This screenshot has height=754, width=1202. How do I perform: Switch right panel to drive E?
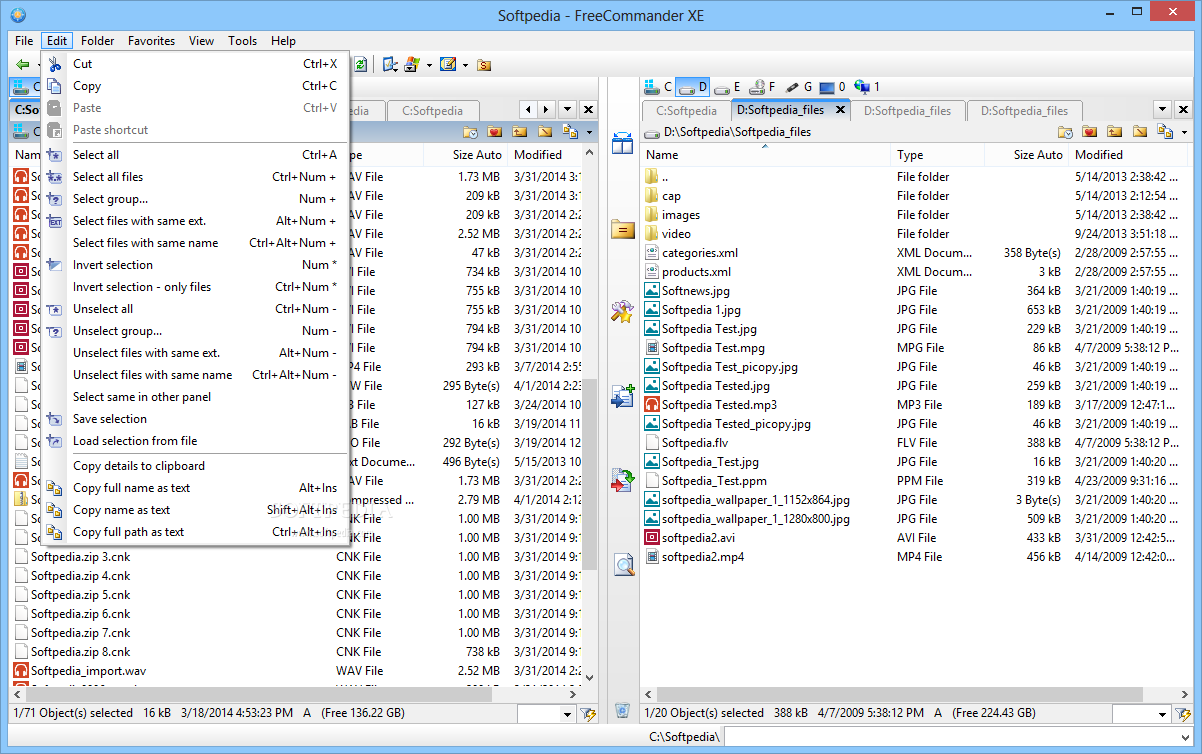tap(728, 87)
